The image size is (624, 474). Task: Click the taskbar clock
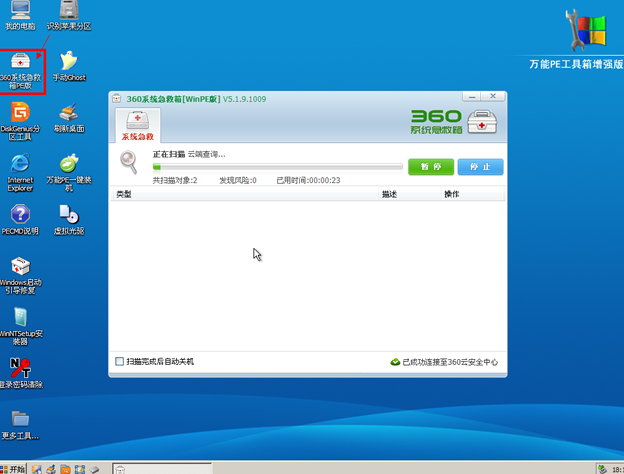tap(618, 470)
